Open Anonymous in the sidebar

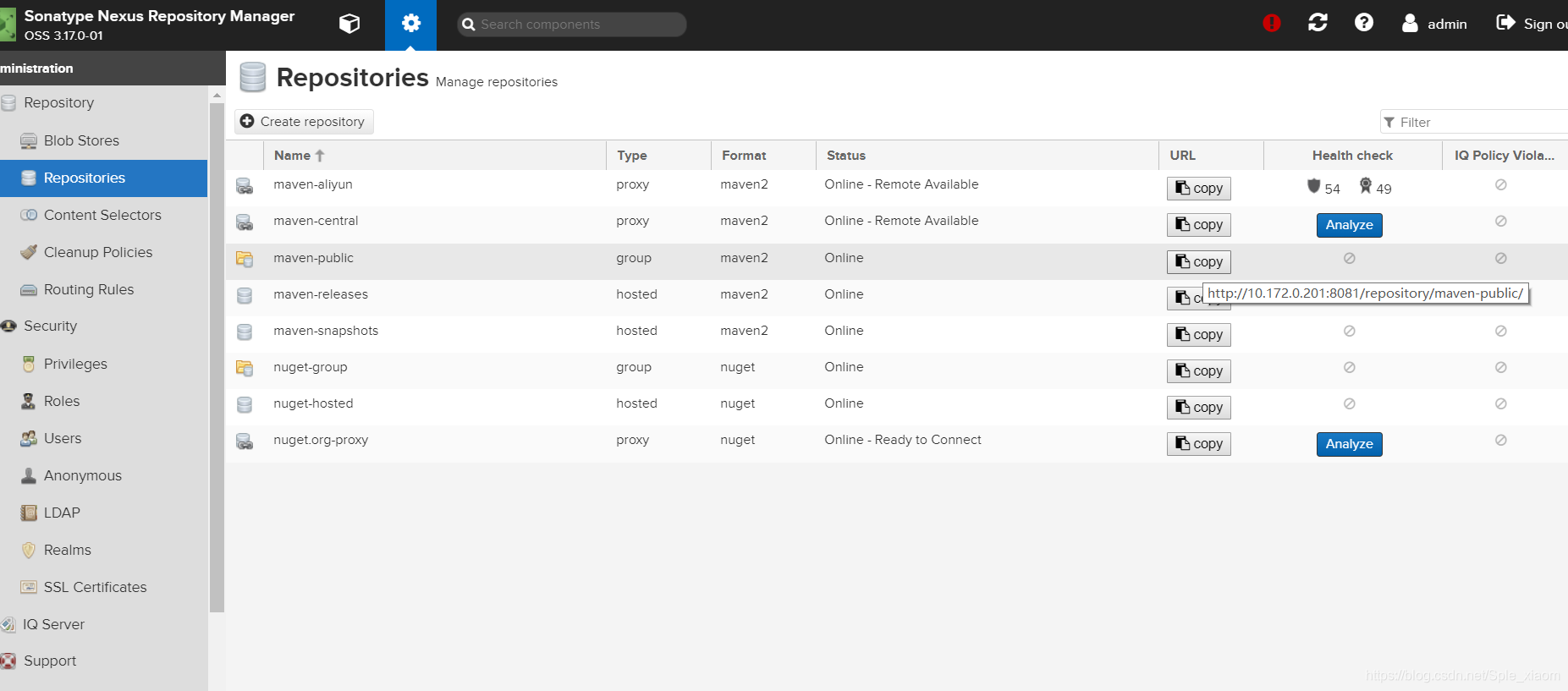click(x=103, y=475)
